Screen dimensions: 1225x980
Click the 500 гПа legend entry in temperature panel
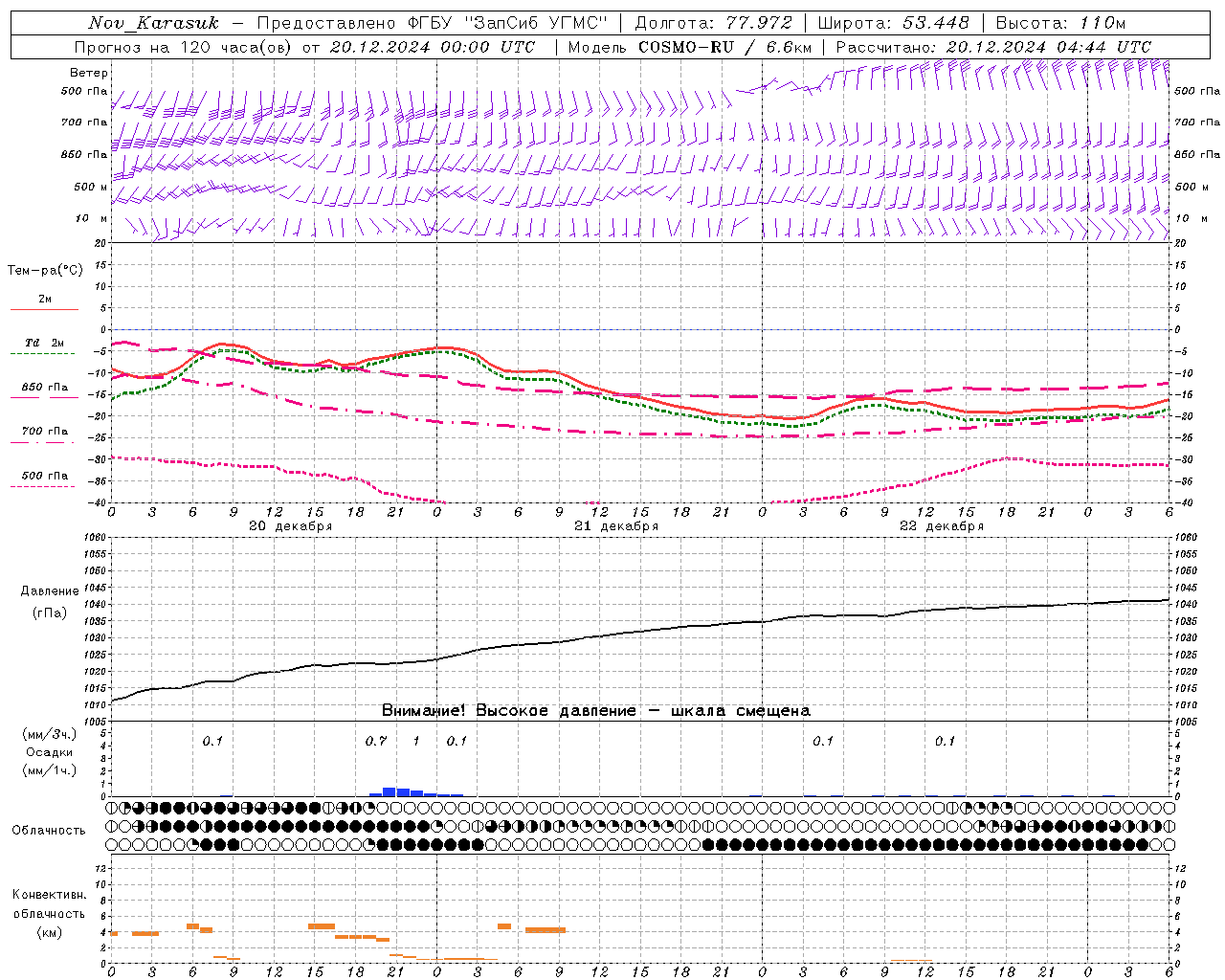click(x=45, y=476)
